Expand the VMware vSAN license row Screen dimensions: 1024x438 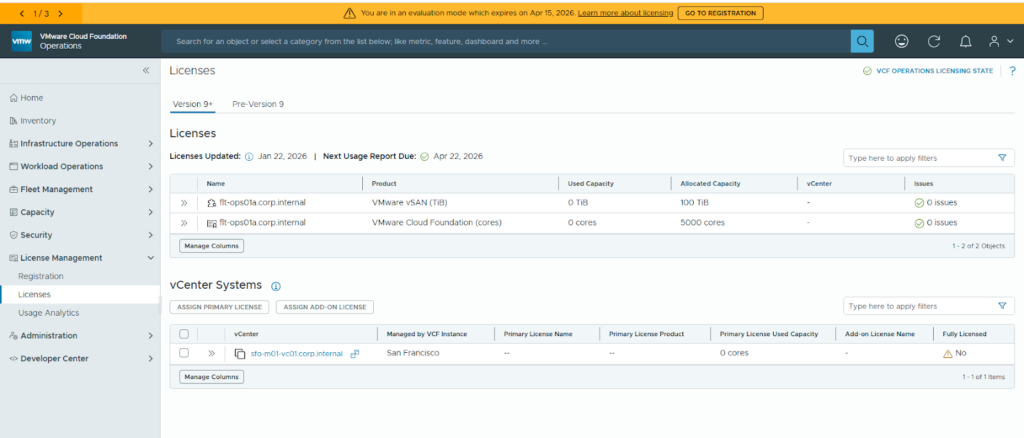click(184, 202)
